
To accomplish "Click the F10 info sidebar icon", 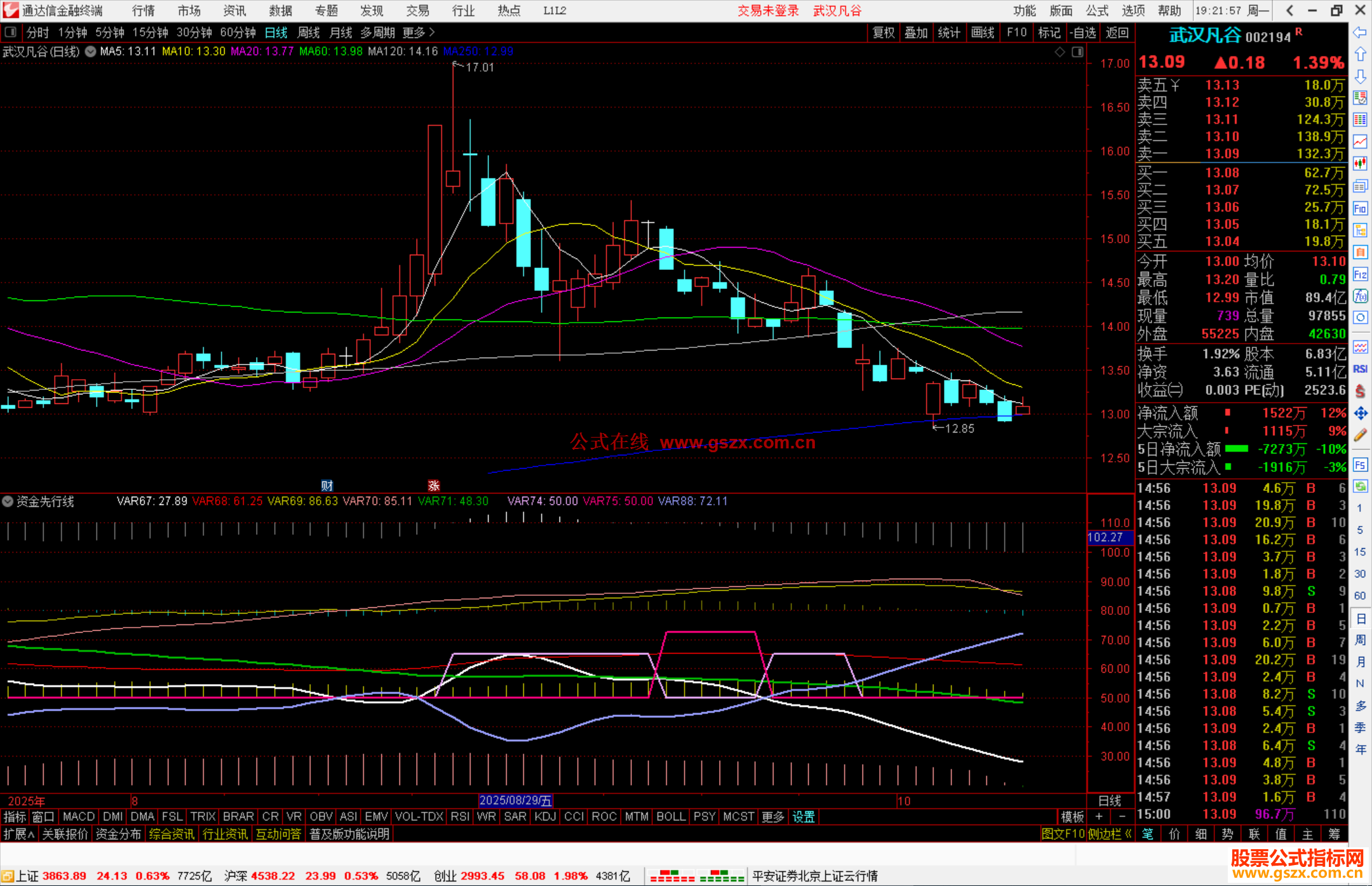I will point(1360,208).
